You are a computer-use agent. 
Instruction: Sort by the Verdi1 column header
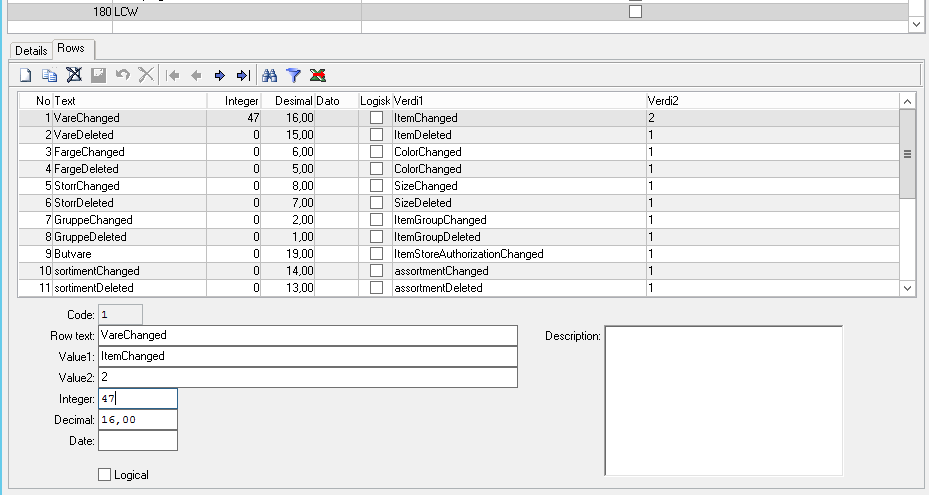point(518,101)
